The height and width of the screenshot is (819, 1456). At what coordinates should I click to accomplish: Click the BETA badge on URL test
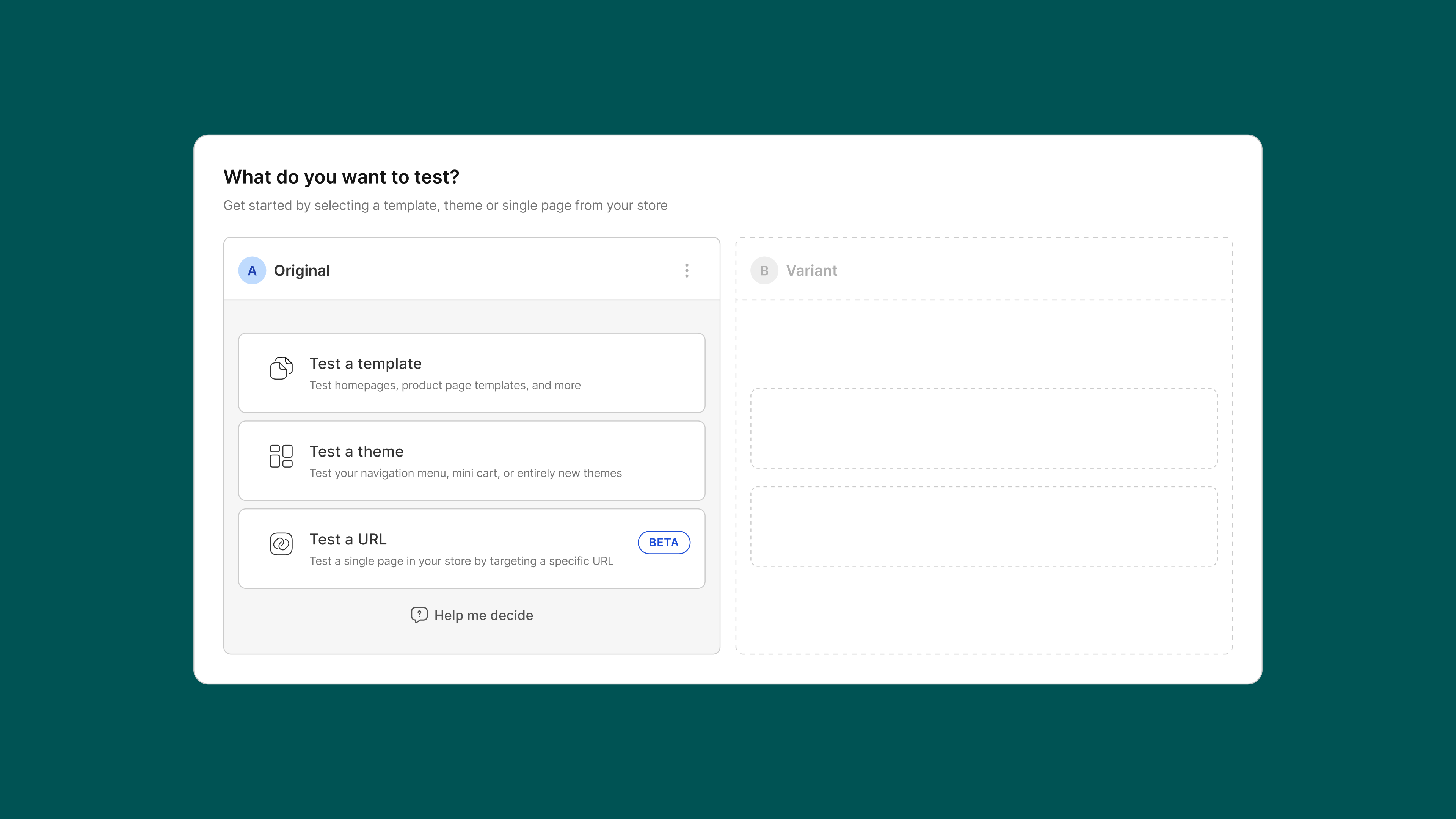(x=664, y=543)
